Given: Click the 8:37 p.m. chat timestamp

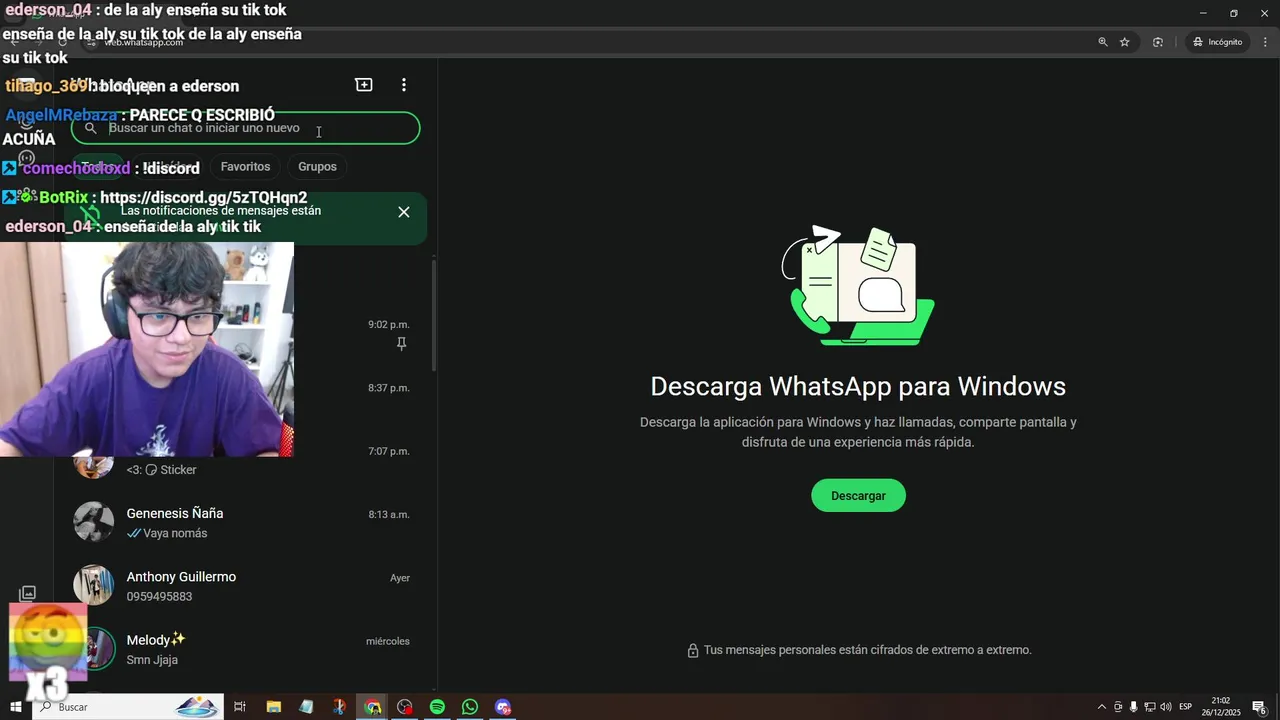Looking at the screenshot, I should [x=389, y=388].
